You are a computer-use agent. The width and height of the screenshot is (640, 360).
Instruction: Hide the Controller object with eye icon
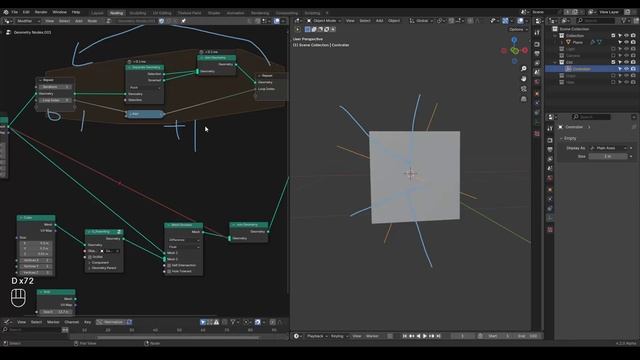coord(627,69)
